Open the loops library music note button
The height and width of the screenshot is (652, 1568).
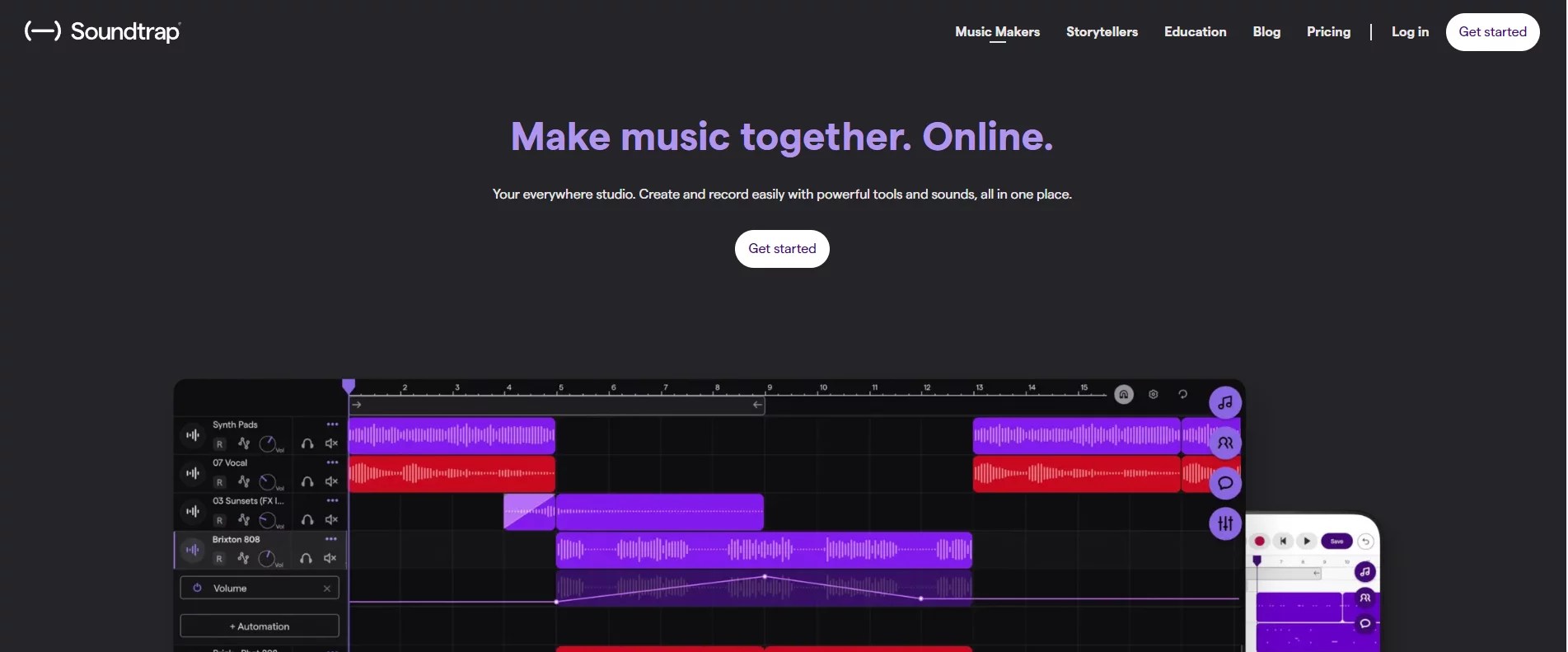point(1225,402)
